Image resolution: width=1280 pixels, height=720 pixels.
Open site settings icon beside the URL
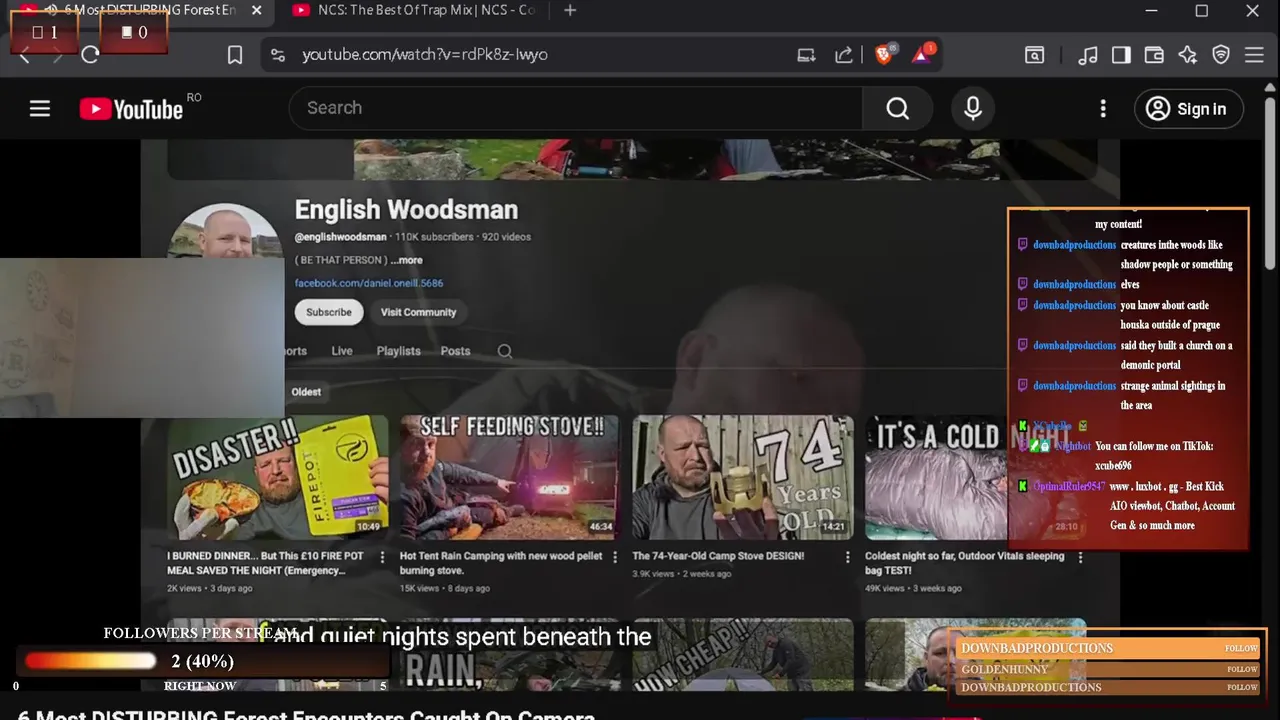[x=278, y=55]
